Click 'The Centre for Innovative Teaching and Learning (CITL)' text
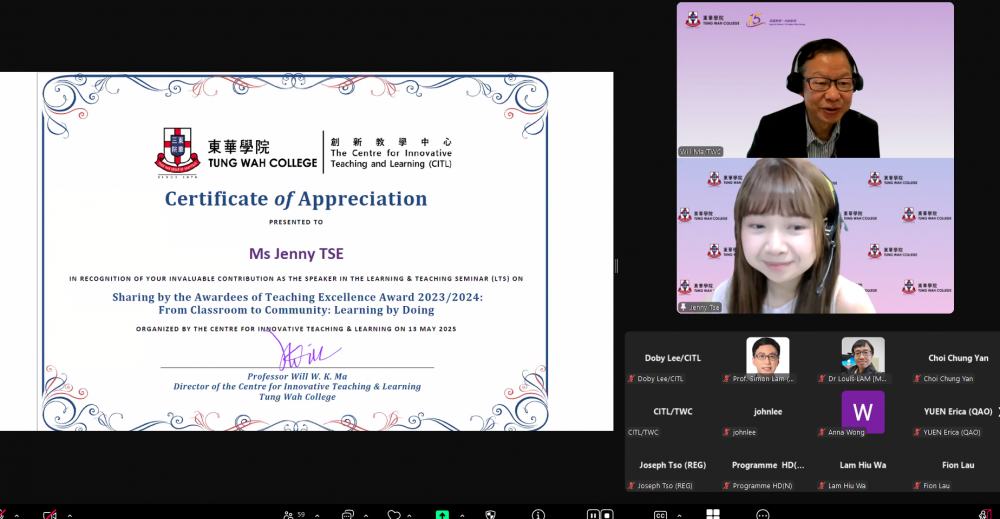The width and height of the screenshot is (1000, 519). [x=391, y=159]
